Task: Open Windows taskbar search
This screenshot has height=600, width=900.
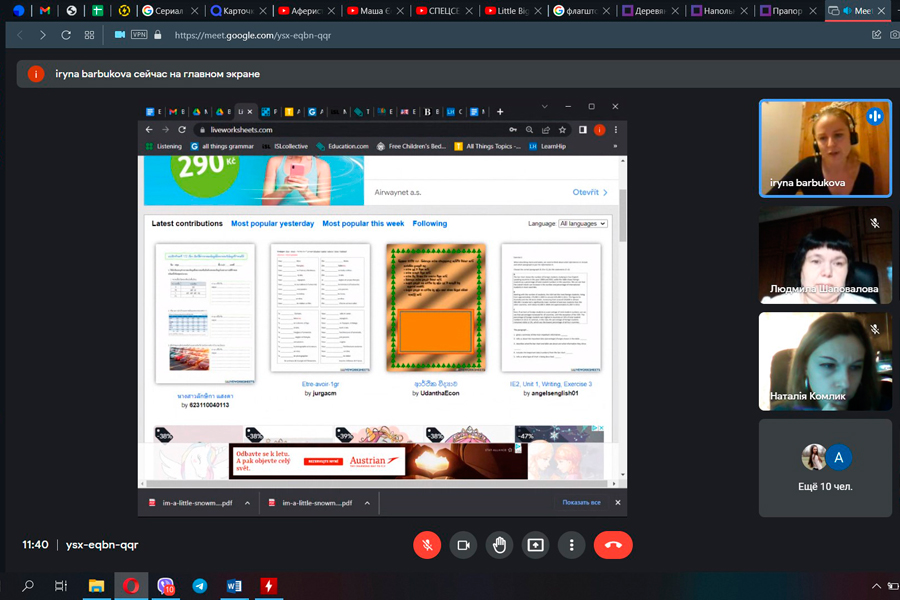Action: coord(28,586)
